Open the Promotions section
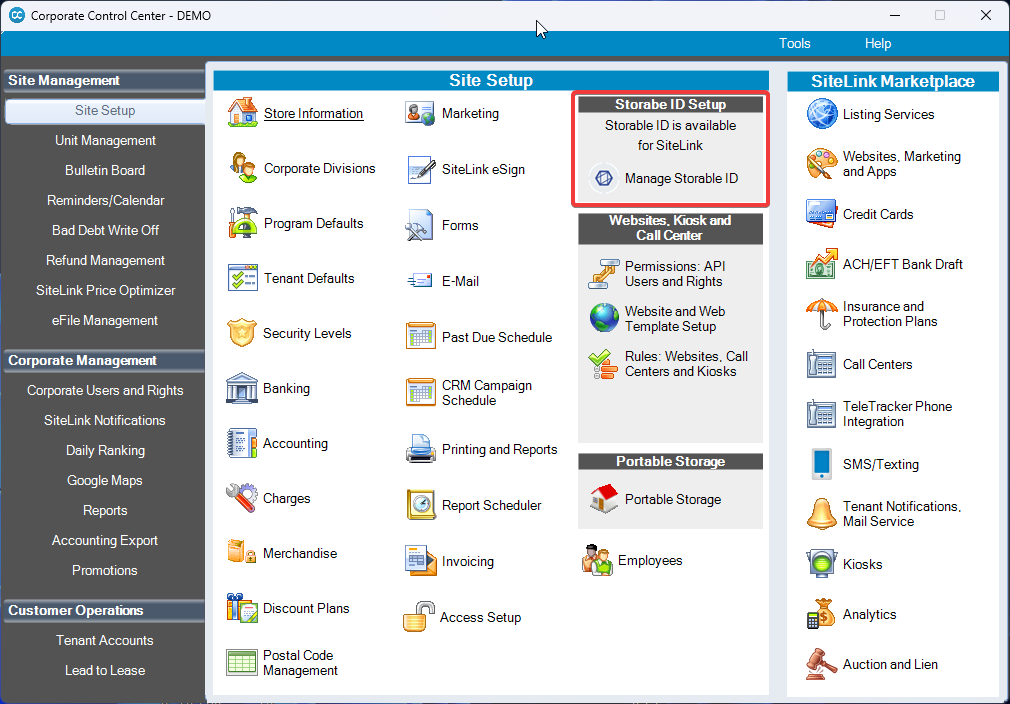This screenshot has height=704, width=1010. (x=105, y=570)
